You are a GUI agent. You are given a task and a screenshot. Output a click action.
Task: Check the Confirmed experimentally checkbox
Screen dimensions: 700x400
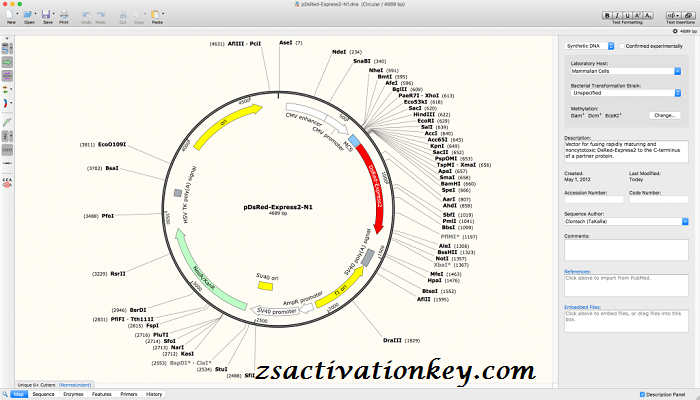click(x=621, y=46)
